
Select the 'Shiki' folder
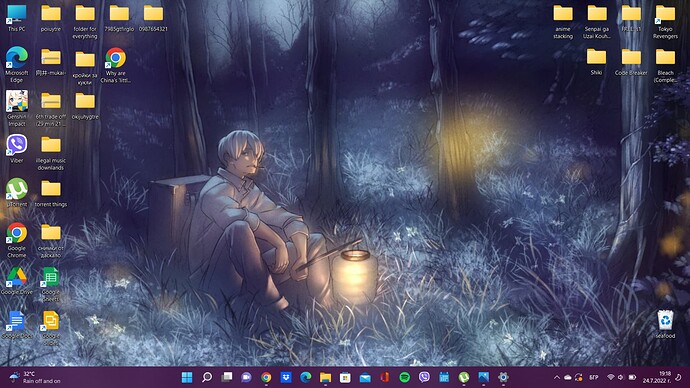(x=596, y=62)
